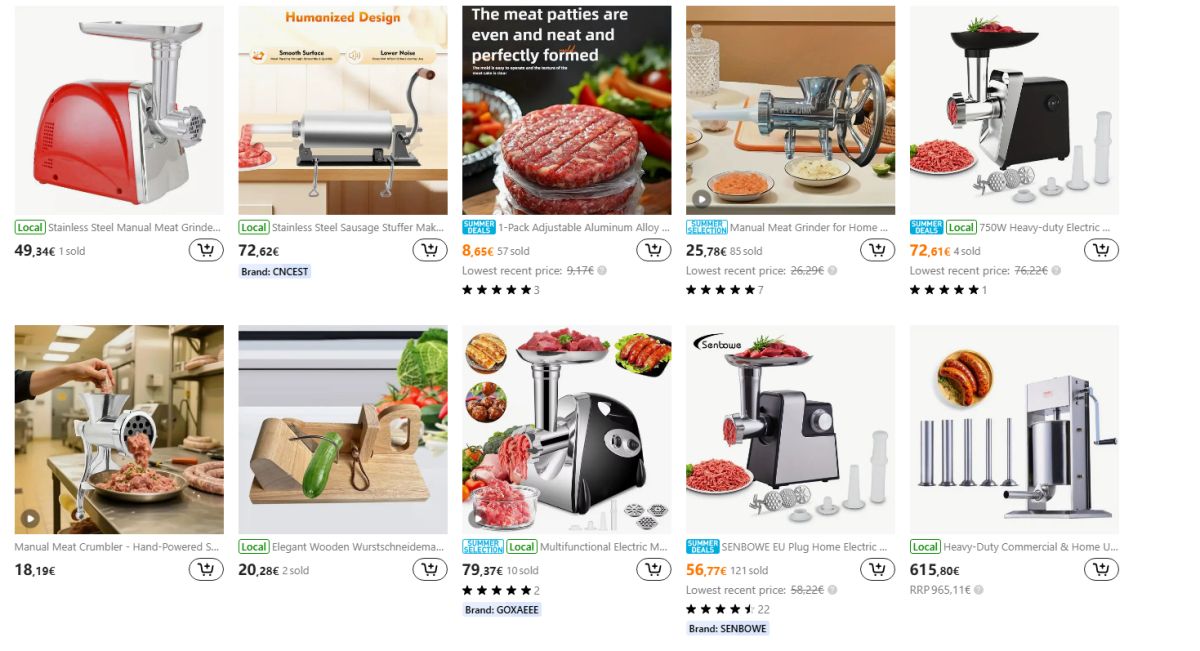Add the 8,65€ patty press to cart
This screenshot has width=1200, height=651.
[x=653, y=250]
